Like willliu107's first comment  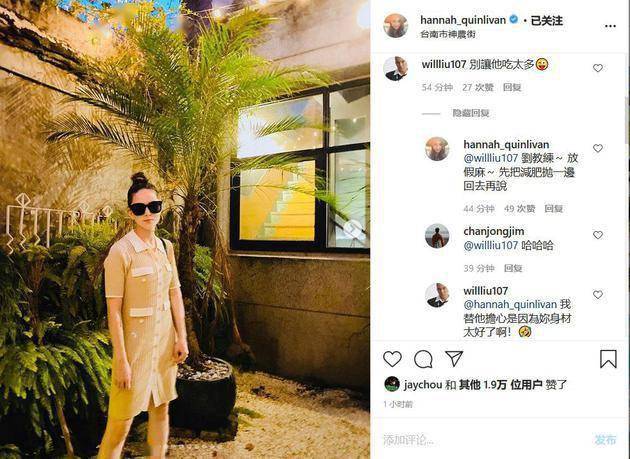click(598, 68)
